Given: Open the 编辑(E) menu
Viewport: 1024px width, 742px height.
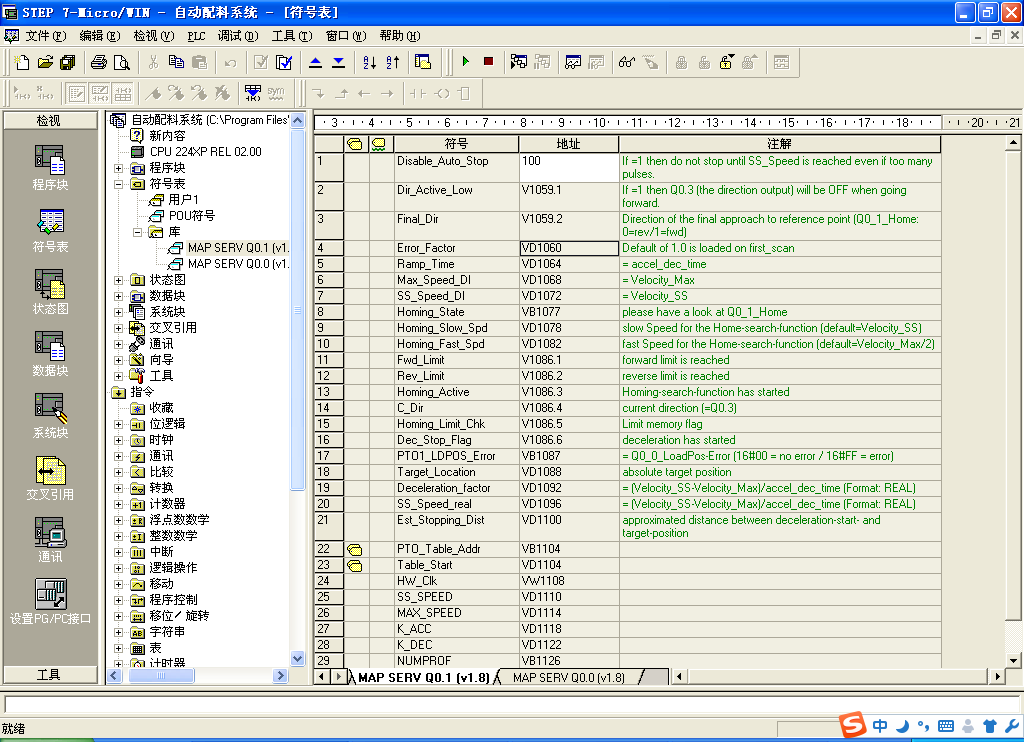Looking at the screenshot, I should tap(99, 36).
